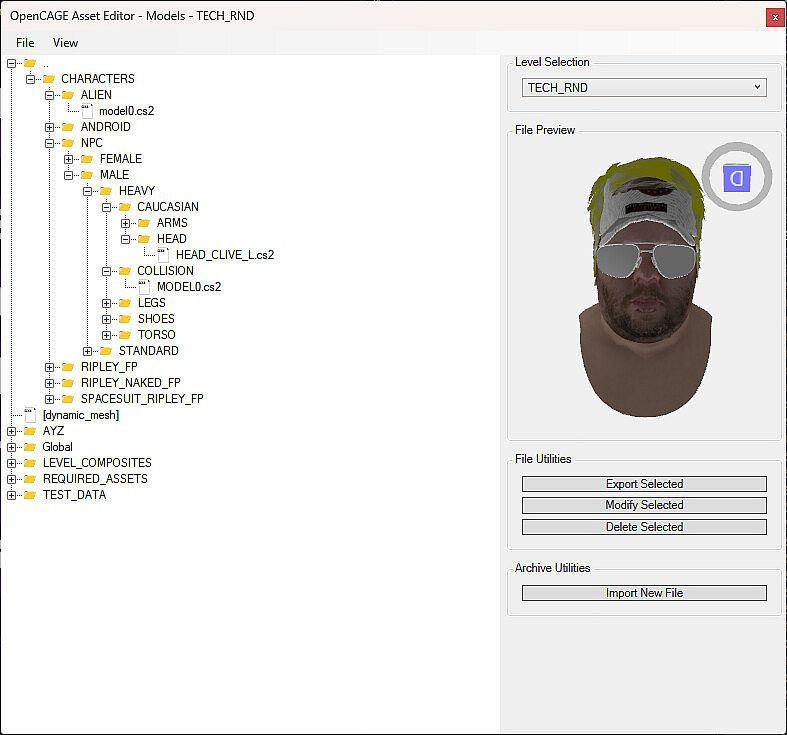
Task: Click the RIPLEY_FP folder icon
Action: [x=68, y=367]
